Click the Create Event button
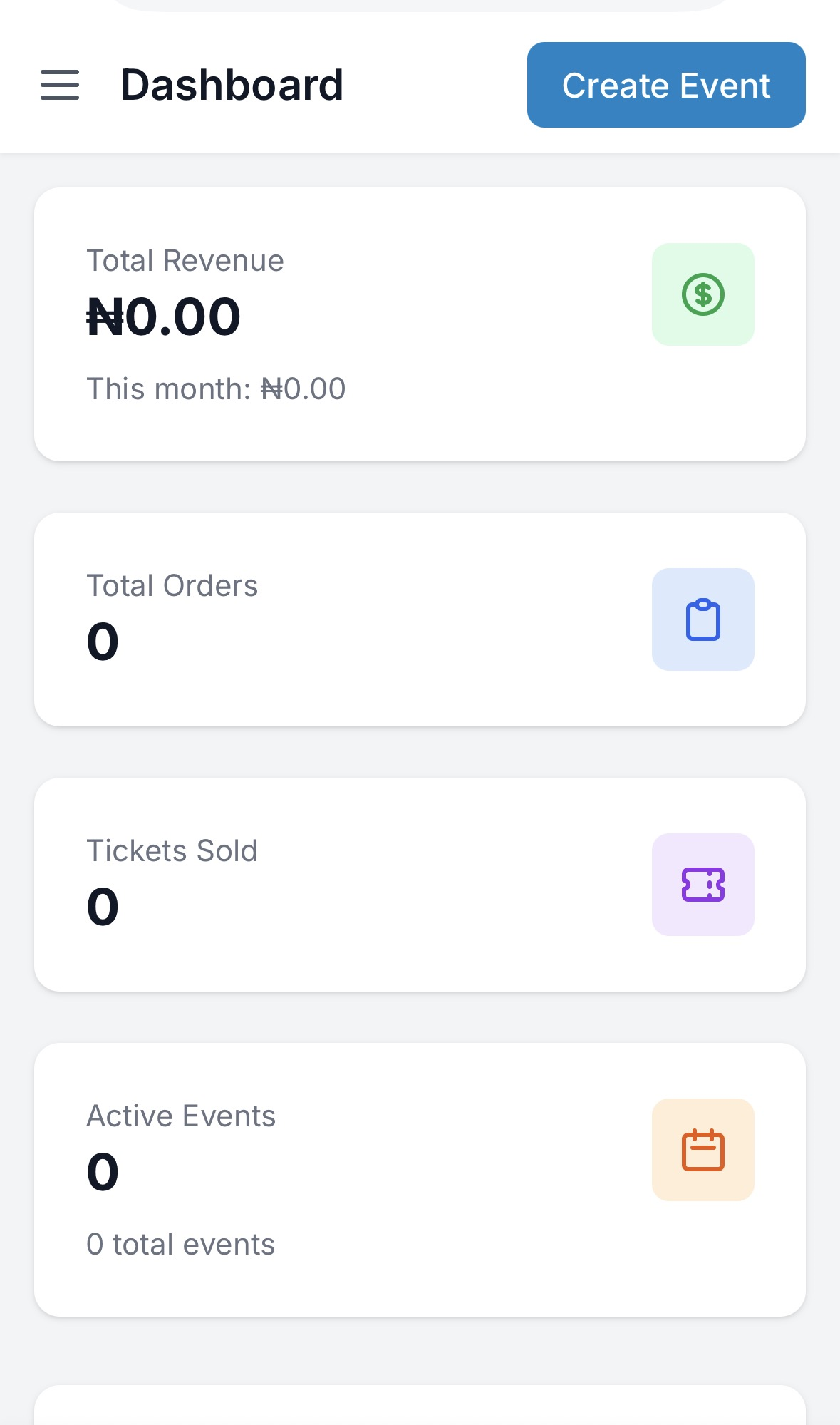Image resolution: width=840 pixels, height=1425 pixels. [x=665, y=85]
